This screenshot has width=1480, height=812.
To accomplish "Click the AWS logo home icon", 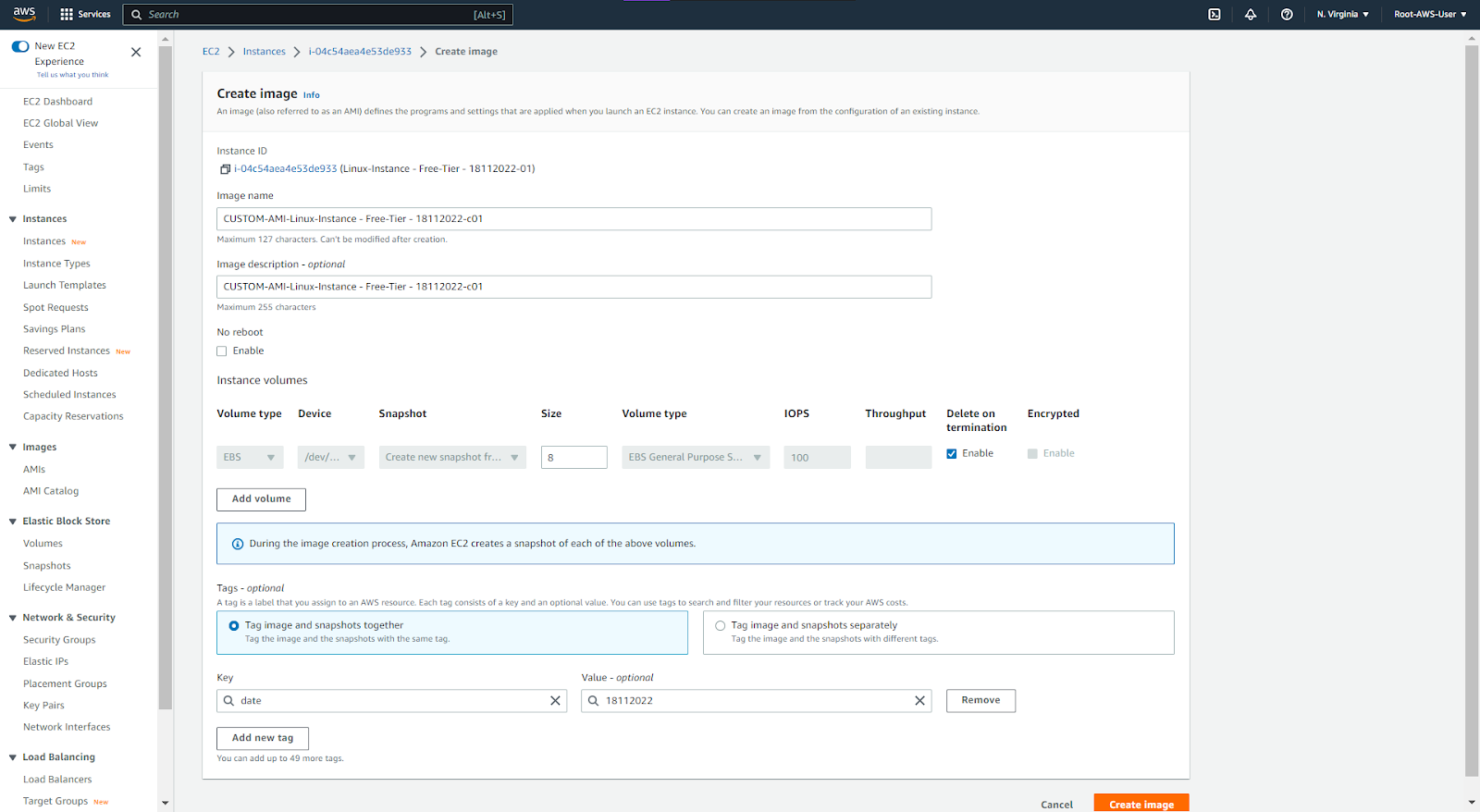I will tap(24, 14).
